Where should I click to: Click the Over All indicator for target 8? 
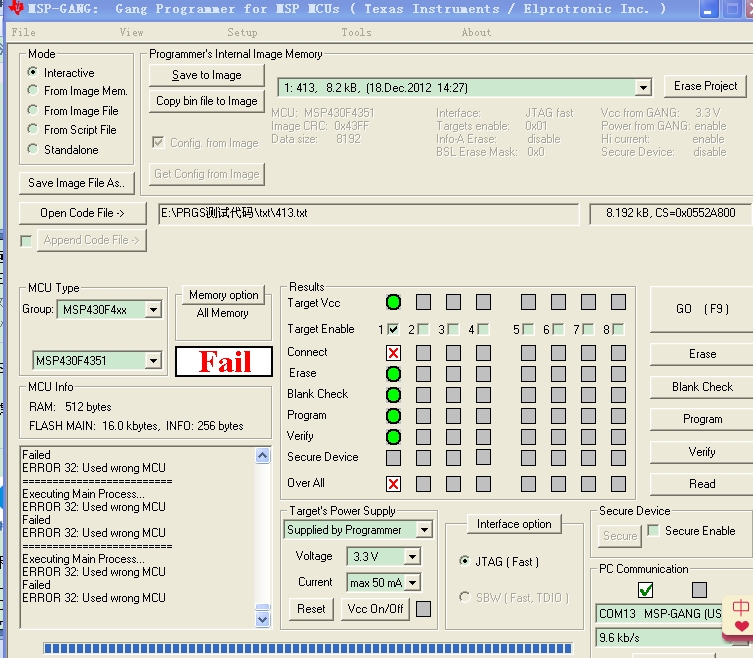(x=618, y=484)
